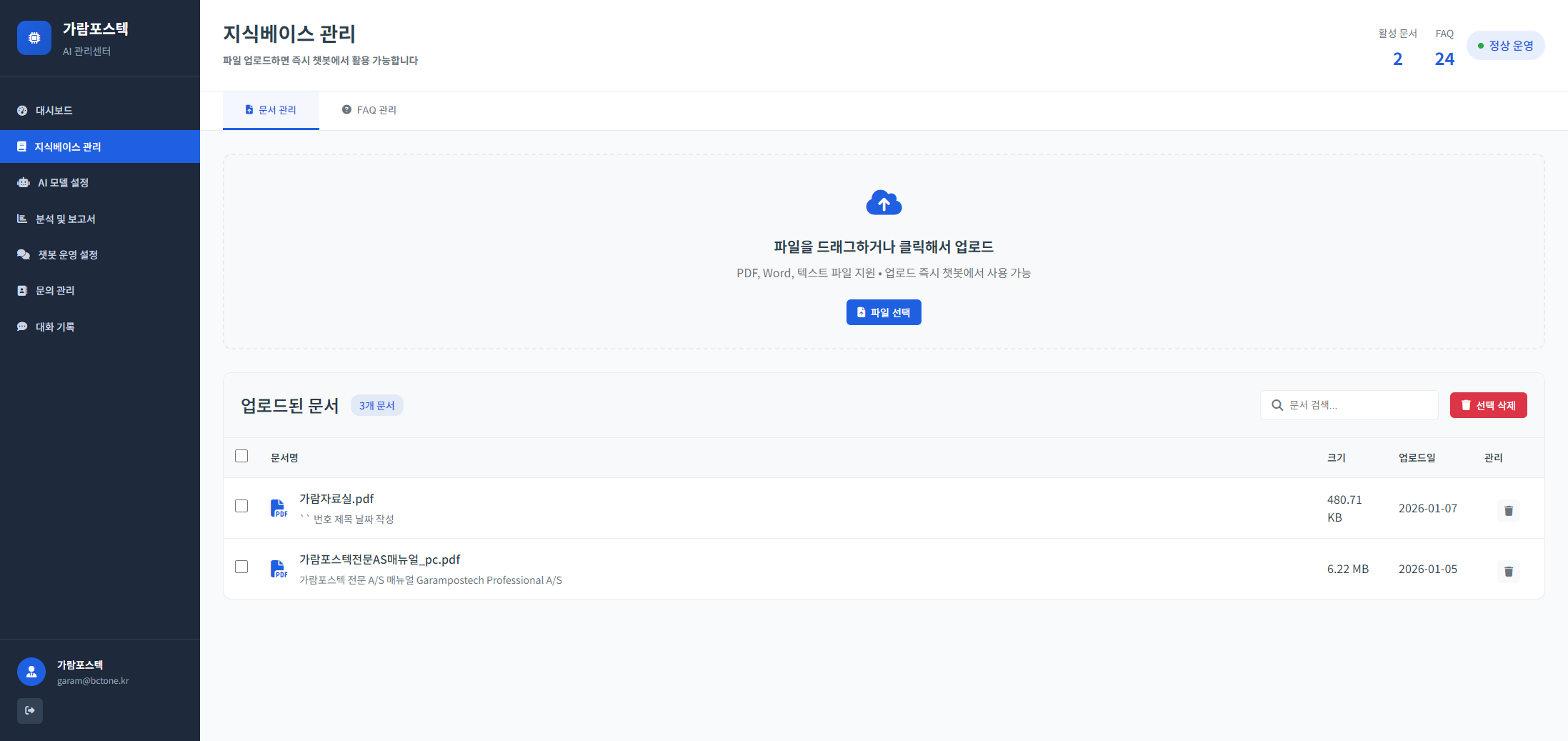1568x741 pixels.
Task: Toggle the select-all checkbox in table header
Action: tap(241, 456)
